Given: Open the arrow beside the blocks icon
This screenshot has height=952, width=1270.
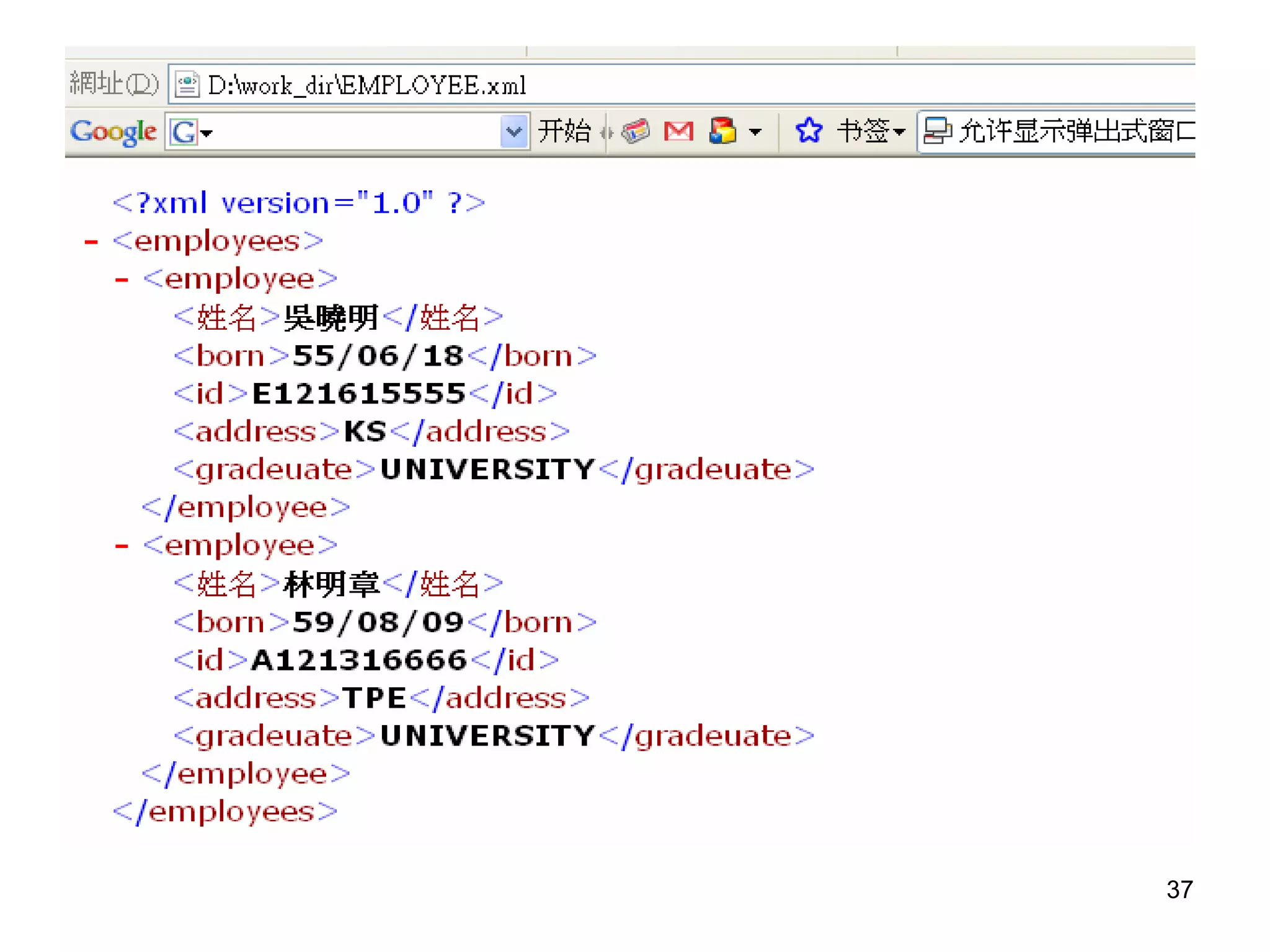Looking at the screenshot, I should point(755,131).
